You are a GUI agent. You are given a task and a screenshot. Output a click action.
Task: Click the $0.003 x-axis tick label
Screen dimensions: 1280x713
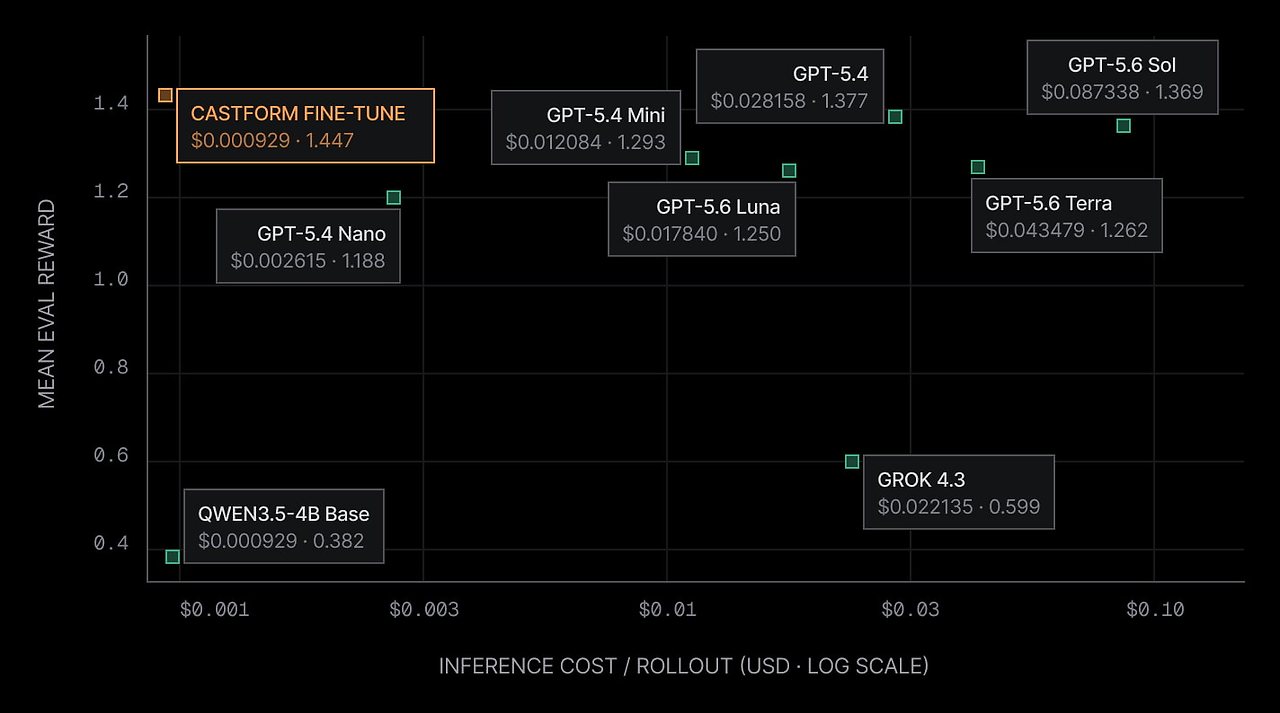(425, 609)
